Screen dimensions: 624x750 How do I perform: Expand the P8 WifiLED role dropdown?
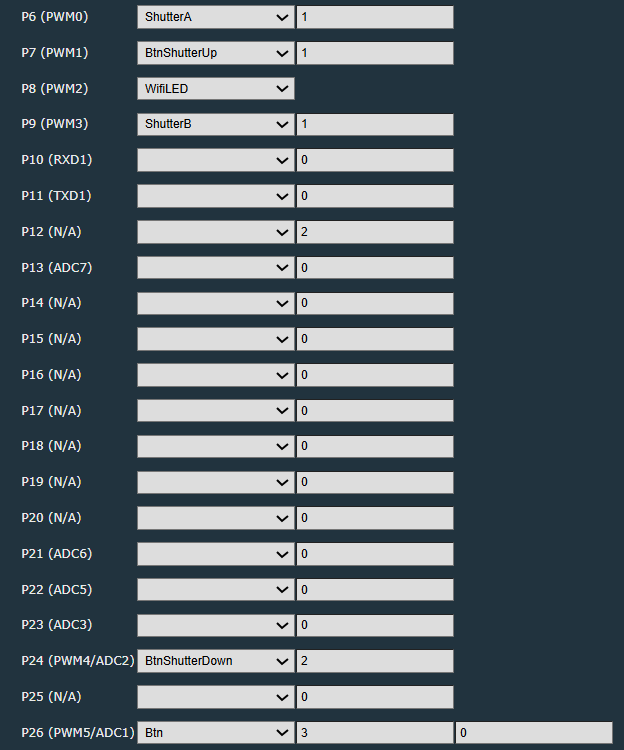tap(215, 89)
